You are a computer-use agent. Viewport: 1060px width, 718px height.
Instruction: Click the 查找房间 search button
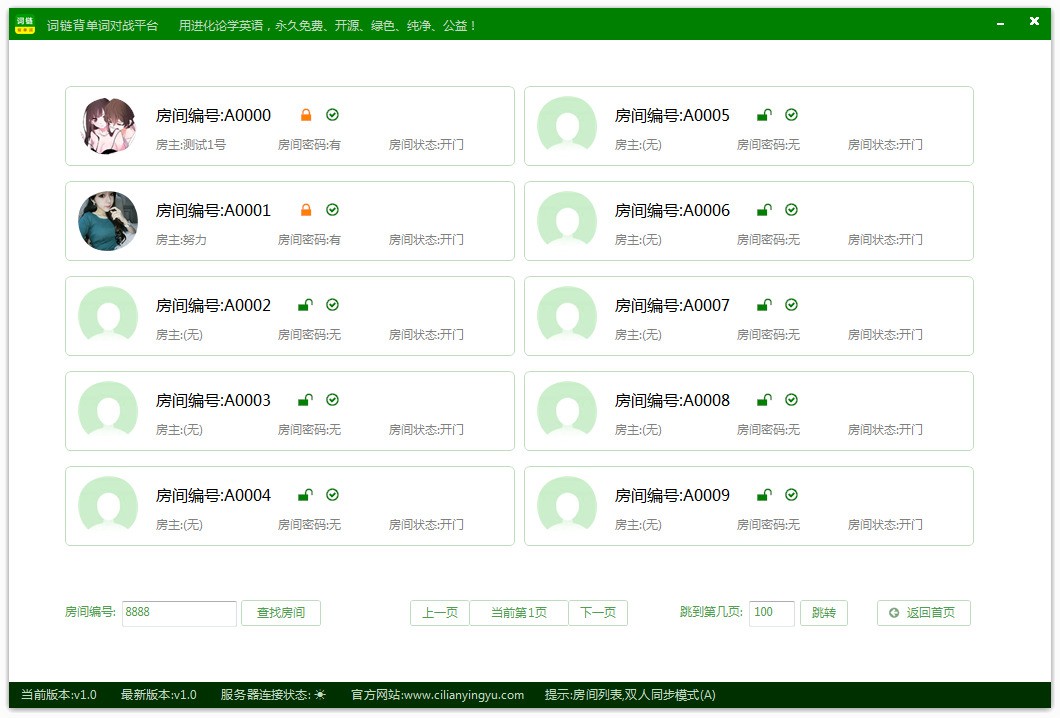(x=281, y=613)
